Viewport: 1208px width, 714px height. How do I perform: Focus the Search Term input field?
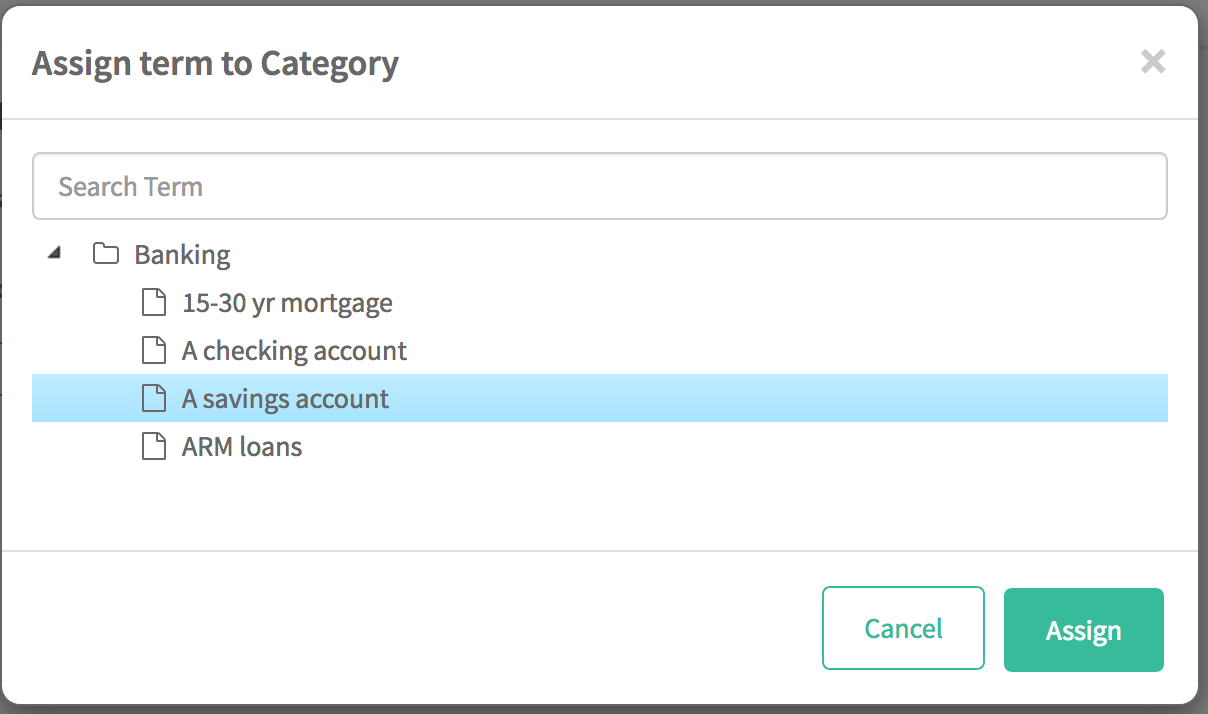tap(599, 186)
